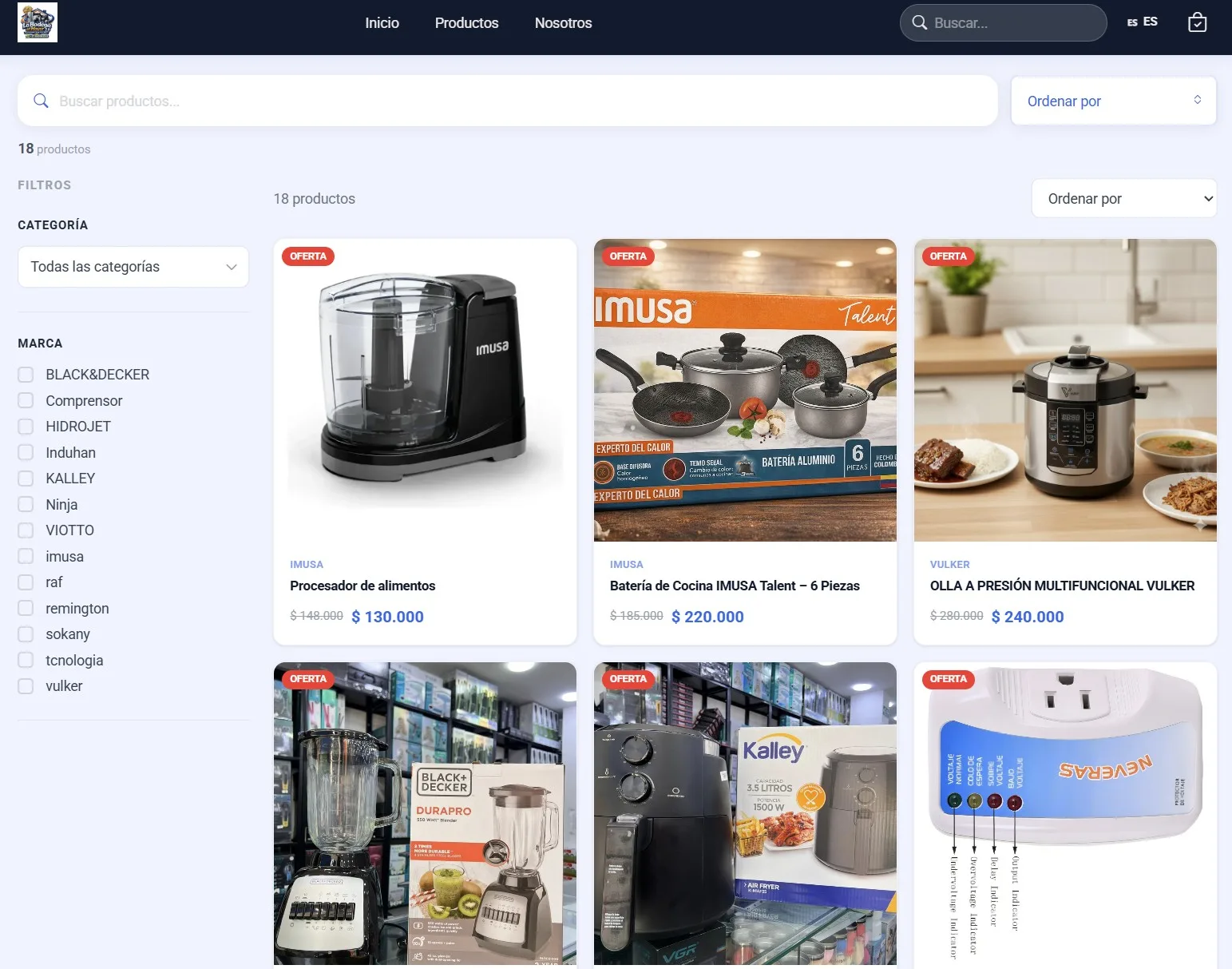
Task: Open Batería de Cocina IMUSA Talent title
Action: [x=735, y=586]
